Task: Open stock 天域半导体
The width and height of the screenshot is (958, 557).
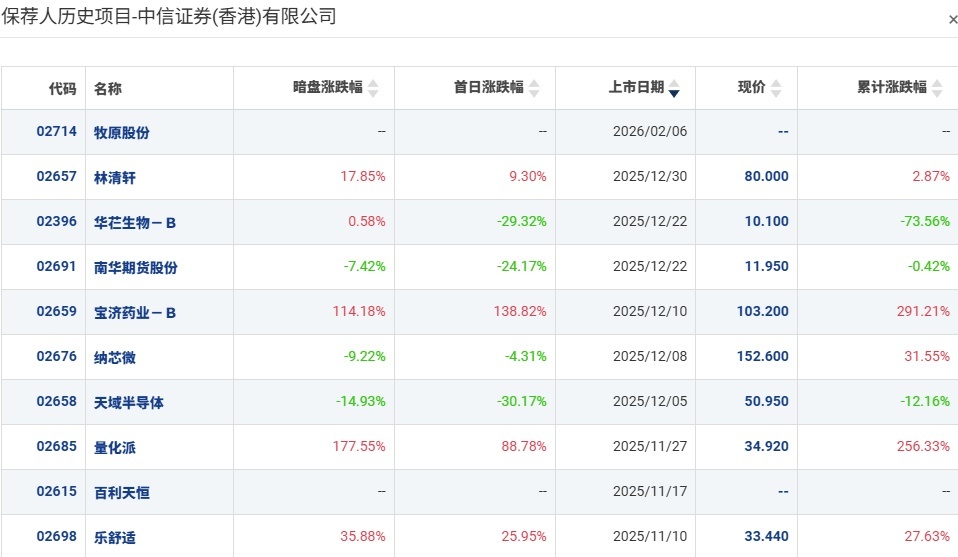Action: [x=128, y=403]
